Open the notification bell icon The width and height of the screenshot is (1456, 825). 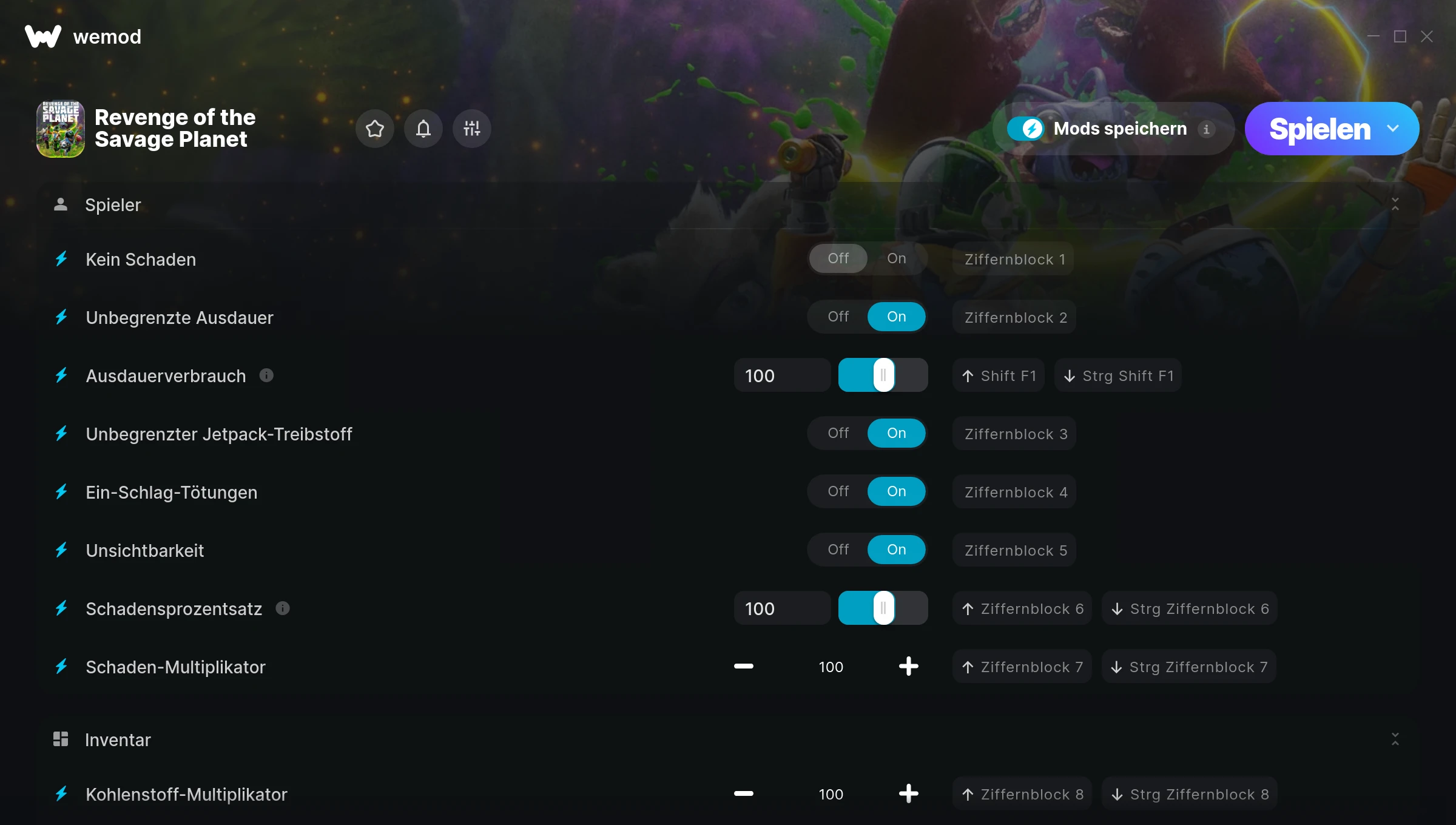pos(423,129)
